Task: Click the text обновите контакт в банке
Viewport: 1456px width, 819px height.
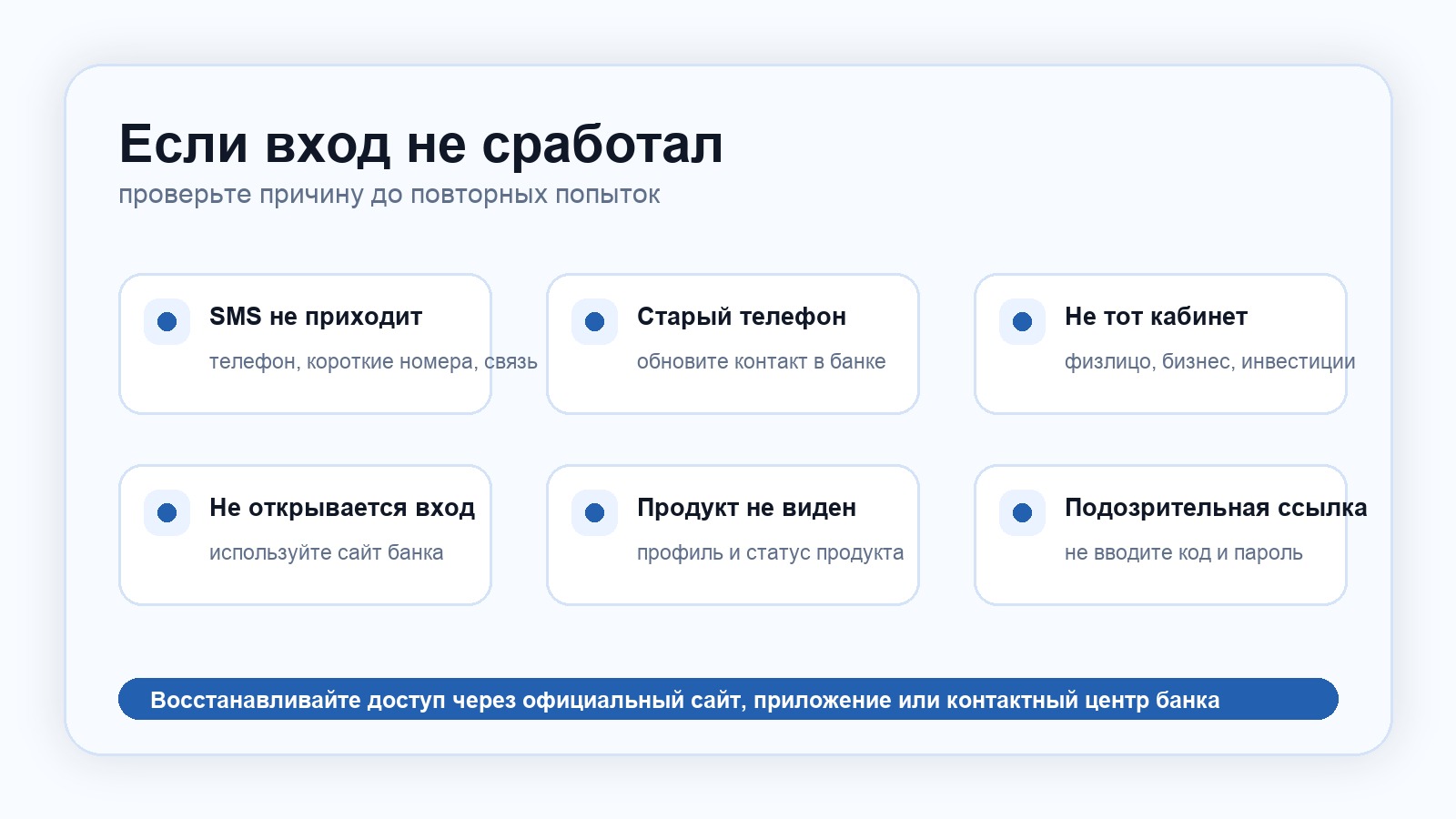Action: [761, 361]
